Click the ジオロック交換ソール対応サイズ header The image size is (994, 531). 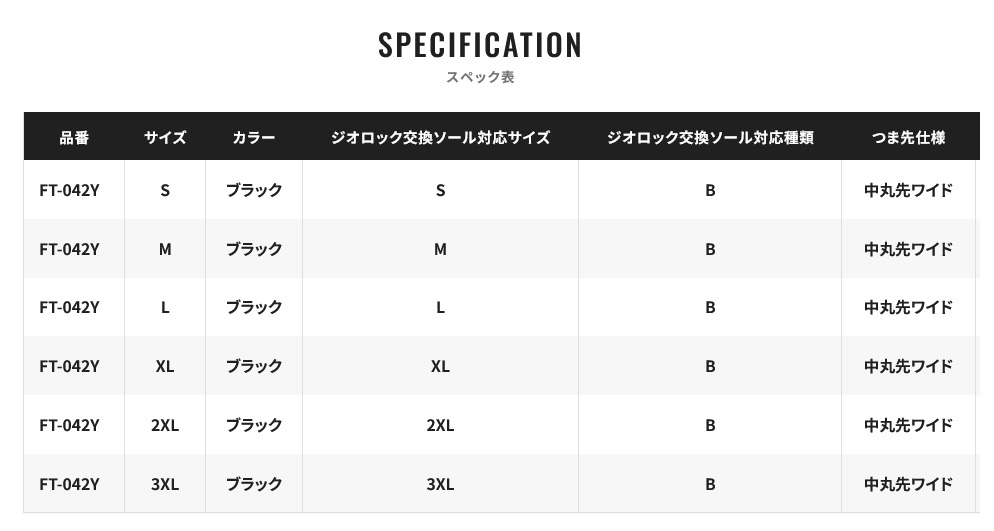point(440,138)
